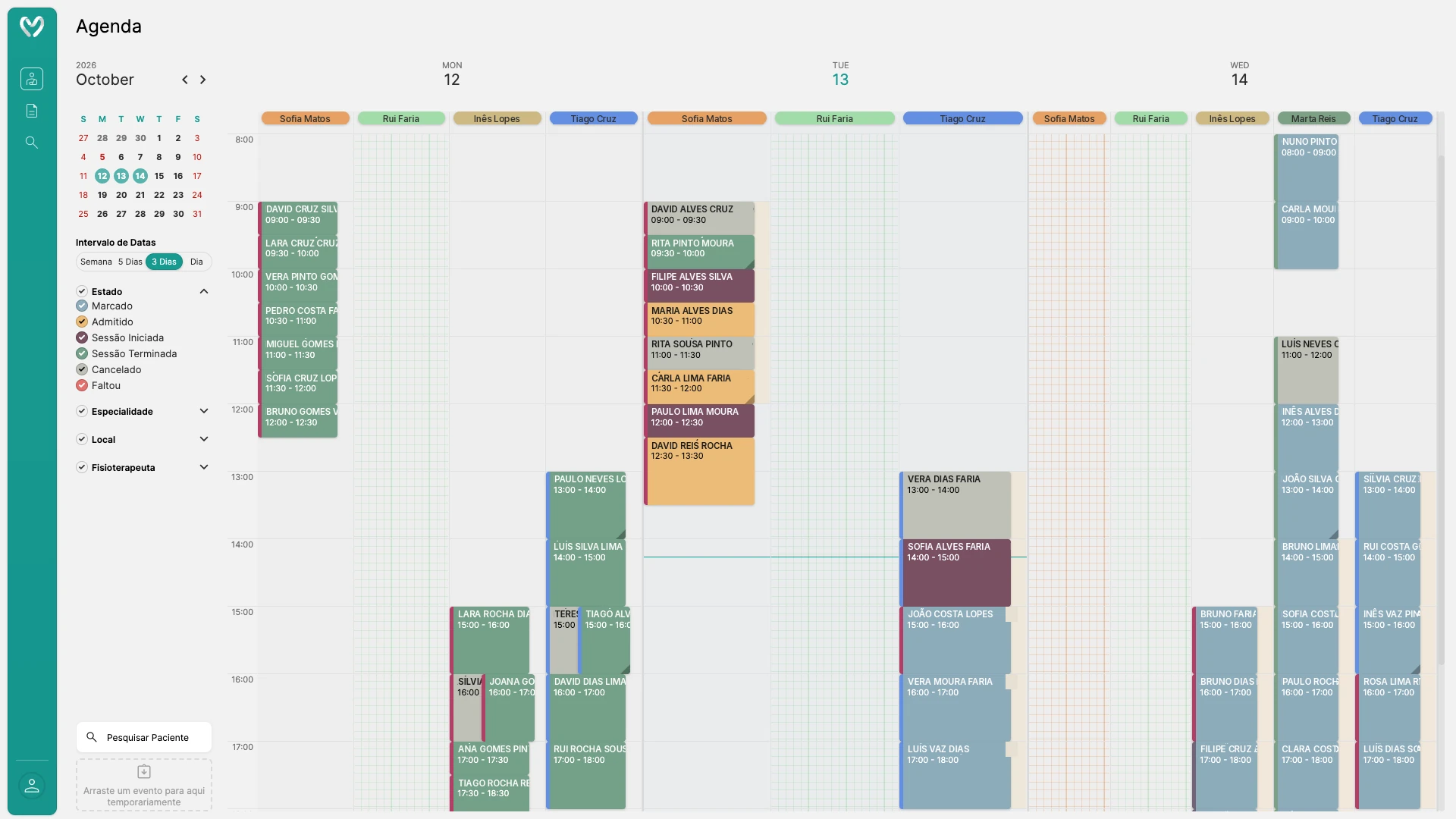Click the Tuesday 13 date header

(840, 74)
